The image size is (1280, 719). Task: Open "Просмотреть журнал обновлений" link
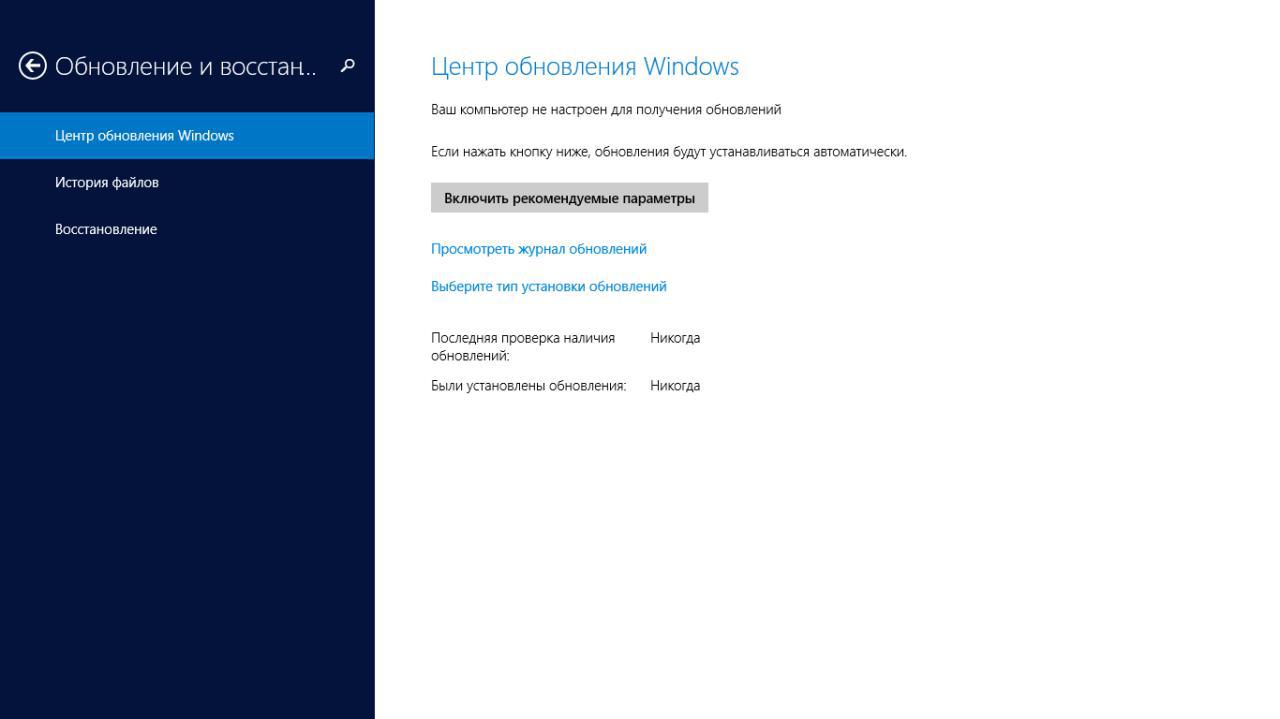click(538, 249)
